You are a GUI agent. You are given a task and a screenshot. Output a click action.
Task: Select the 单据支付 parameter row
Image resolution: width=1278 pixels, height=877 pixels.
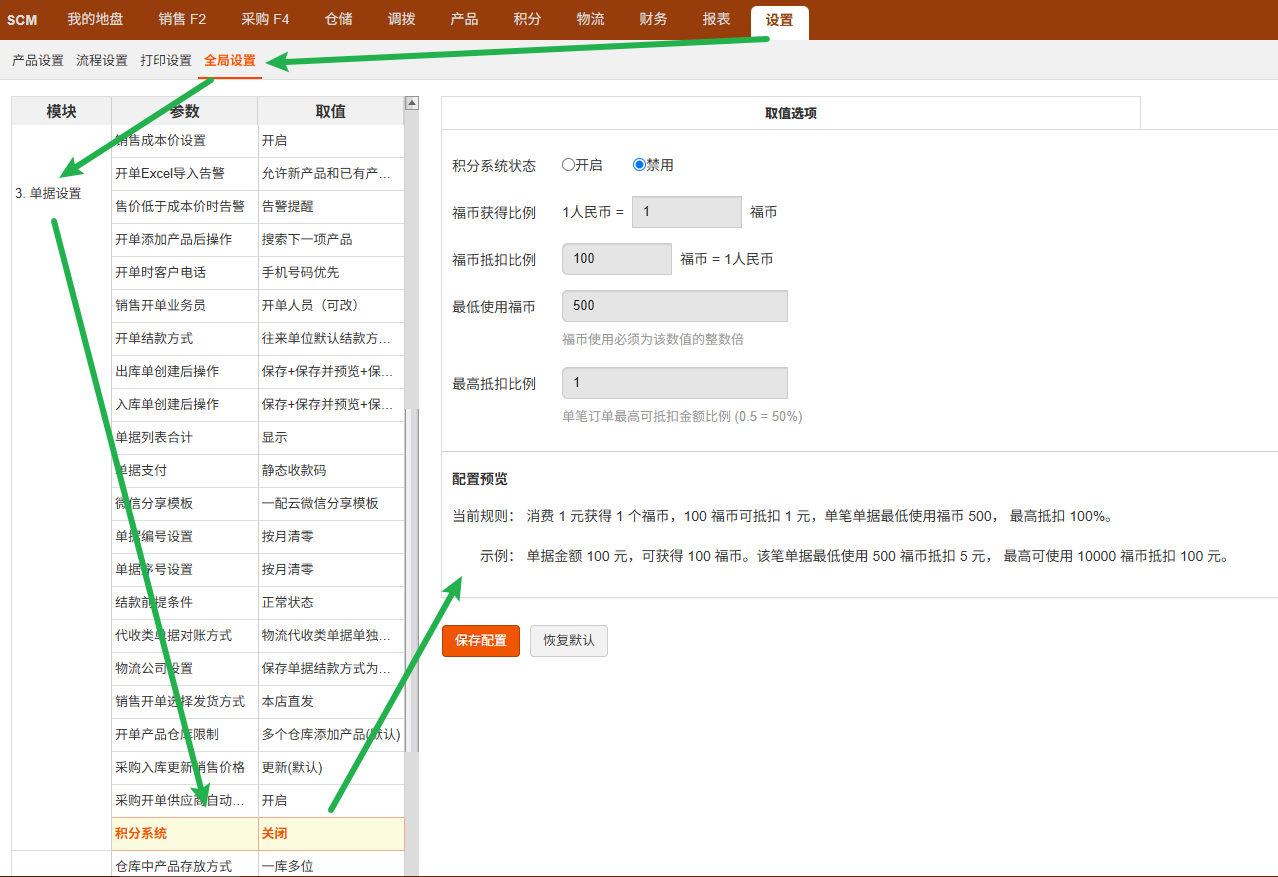[184, 470]
